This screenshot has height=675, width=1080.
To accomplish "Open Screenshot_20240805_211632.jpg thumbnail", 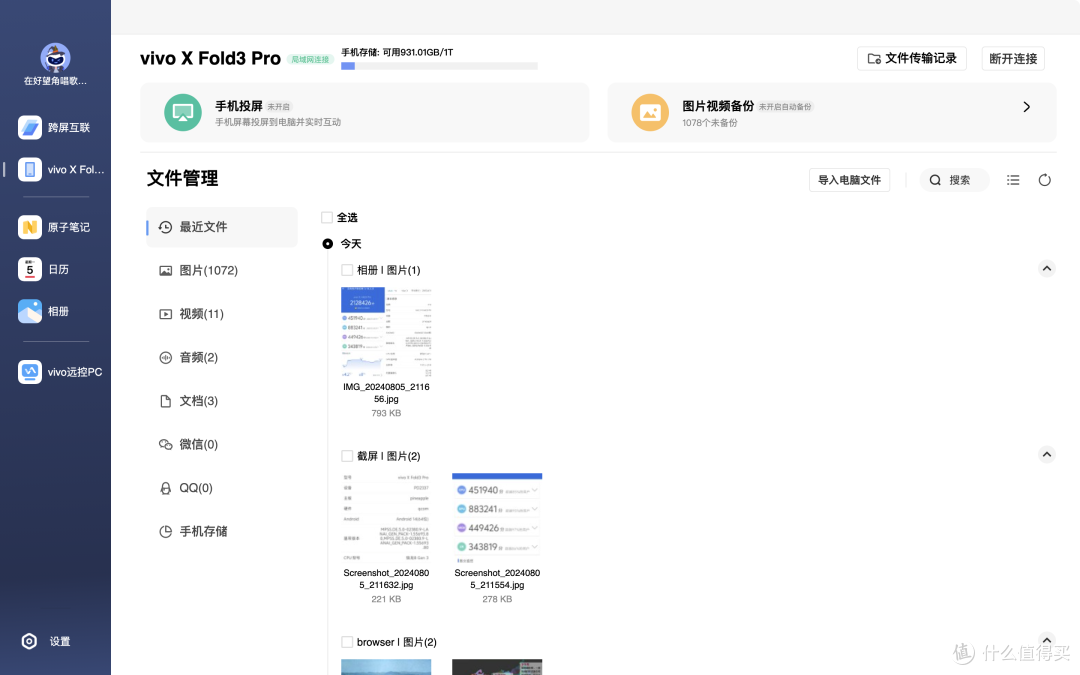I will tap(386, 518).
